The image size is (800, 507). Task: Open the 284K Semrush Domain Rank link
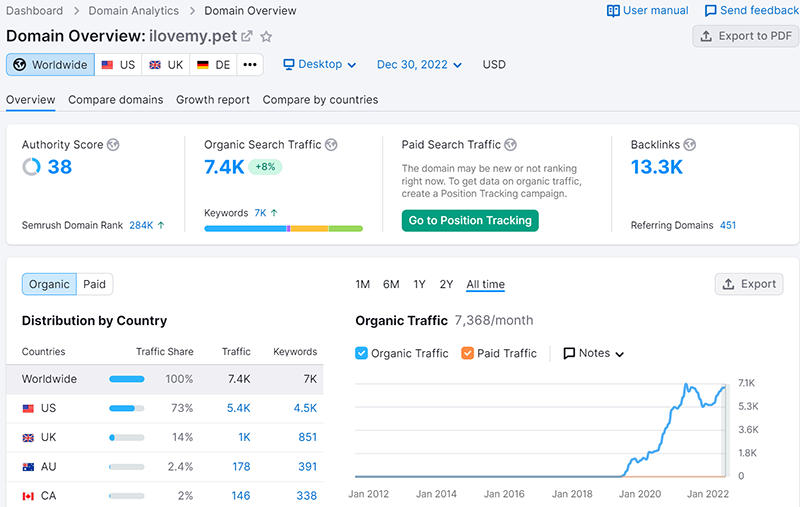[x=141, y=225]
